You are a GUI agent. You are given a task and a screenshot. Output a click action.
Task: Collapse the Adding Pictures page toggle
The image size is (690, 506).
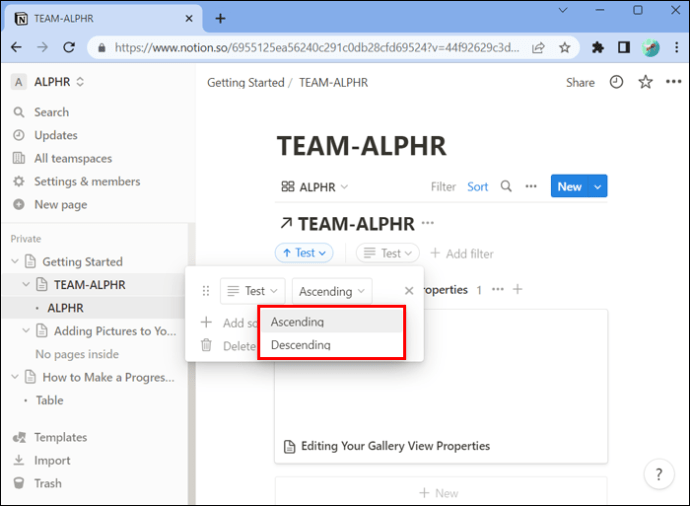click(26, 330)
